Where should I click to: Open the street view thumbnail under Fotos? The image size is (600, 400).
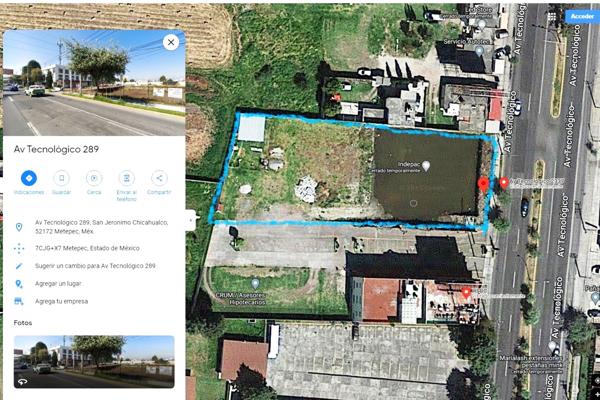click(x=94, y=362)
